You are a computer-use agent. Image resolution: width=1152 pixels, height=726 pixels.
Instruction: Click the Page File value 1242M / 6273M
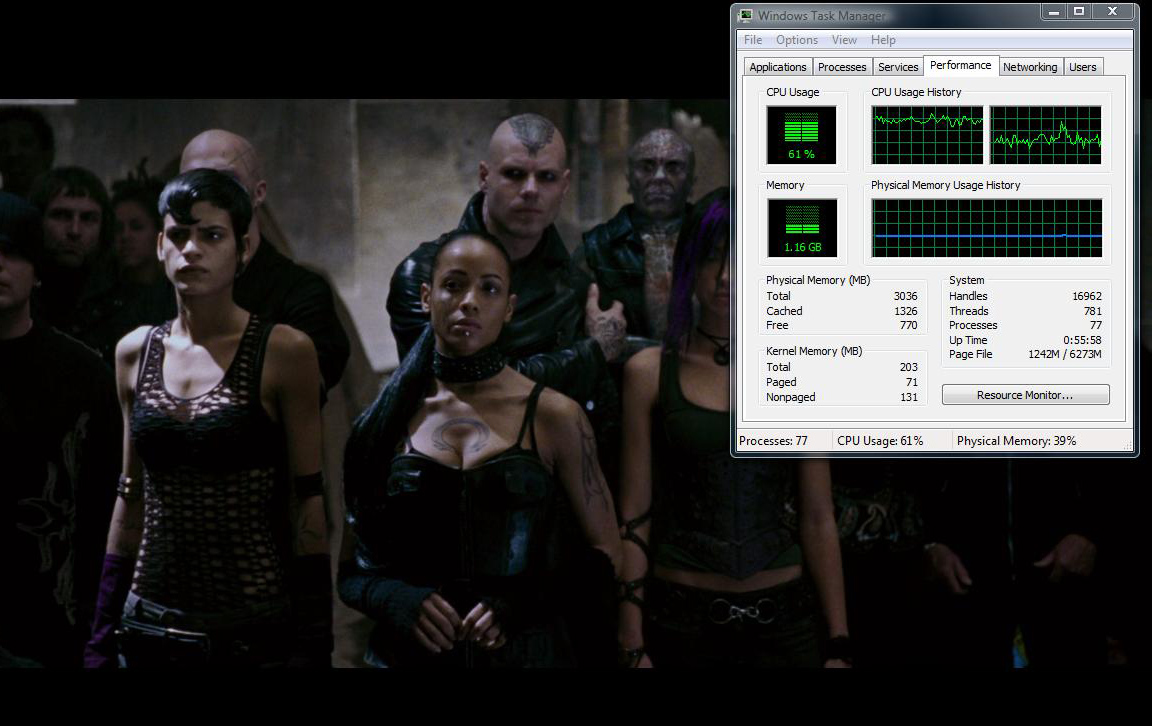(x=1065, y=354)
